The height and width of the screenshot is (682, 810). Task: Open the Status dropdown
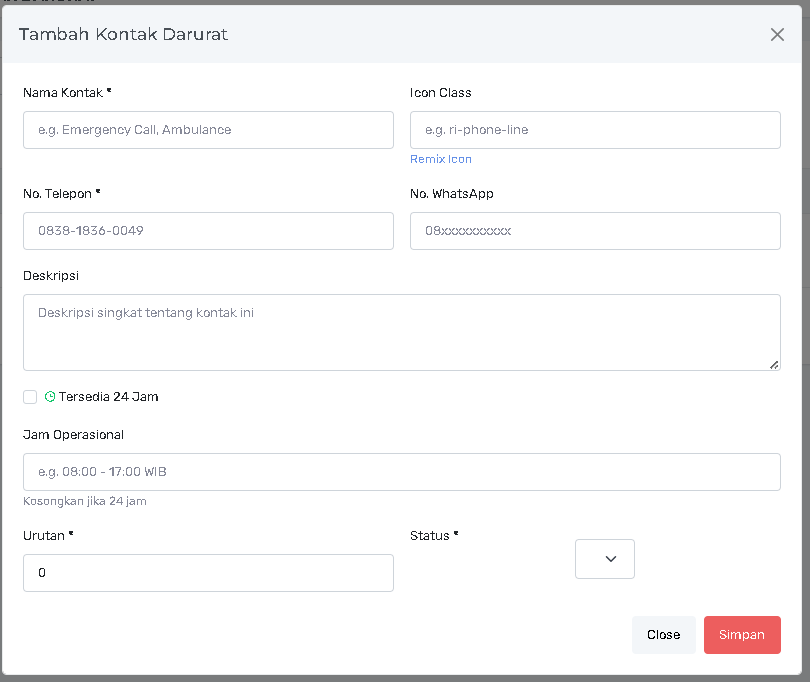click(x=605, y=559)
